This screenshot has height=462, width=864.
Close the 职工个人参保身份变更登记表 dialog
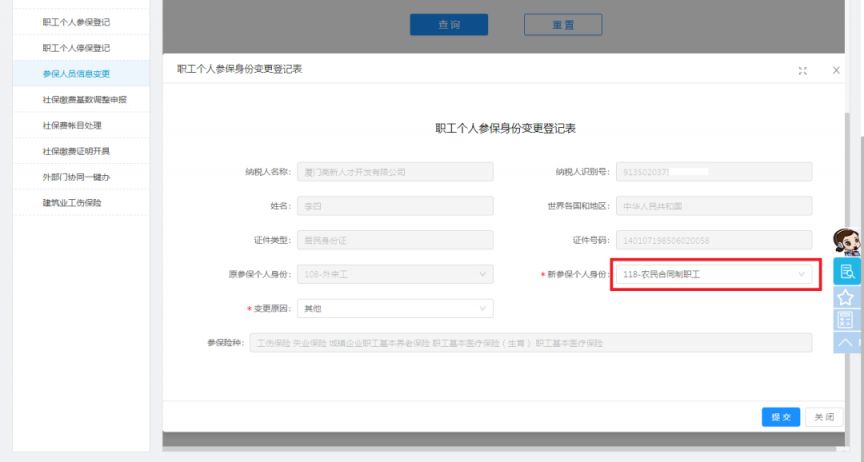[x=836, y=70]
